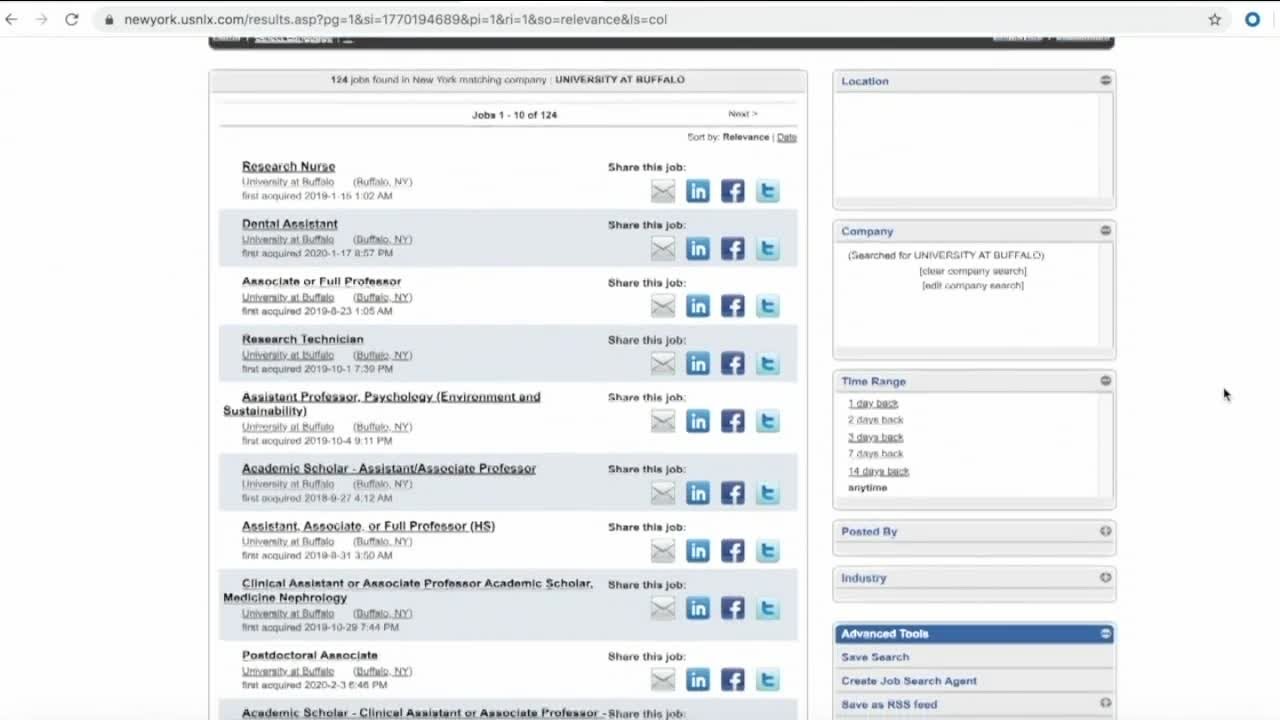Share Academic Scholar - Assistant/Associate Professor on LinkedIn

click(698, 493)
